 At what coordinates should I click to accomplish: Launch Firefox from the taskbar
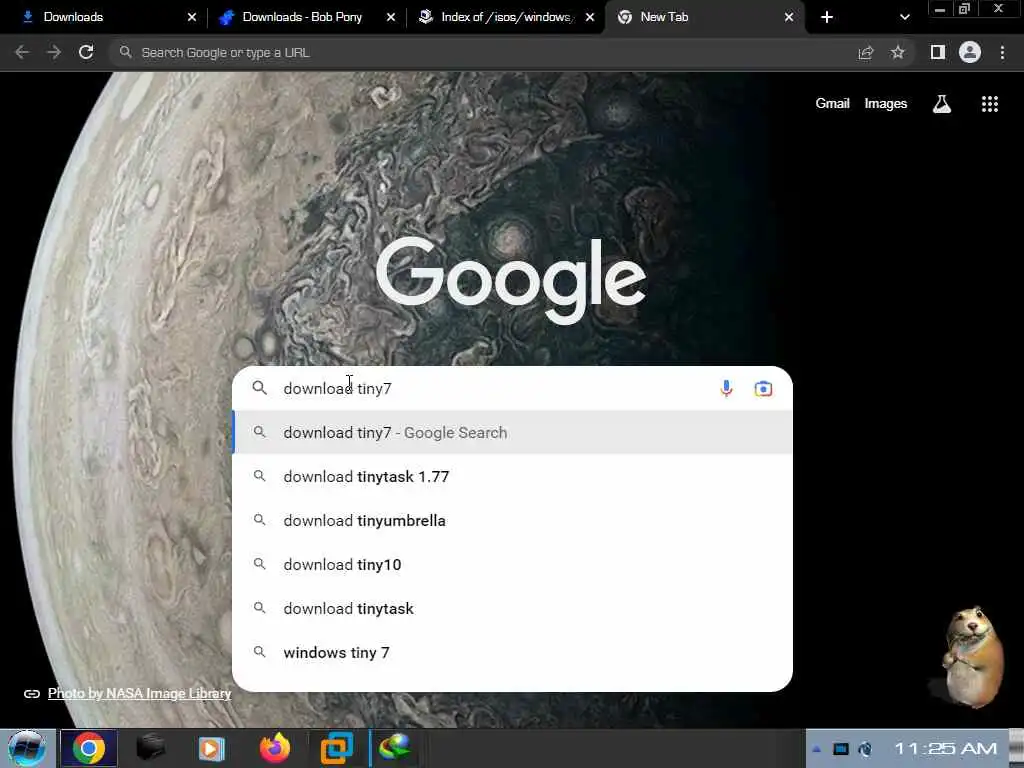pyautogui.click(x=275, y=748)
